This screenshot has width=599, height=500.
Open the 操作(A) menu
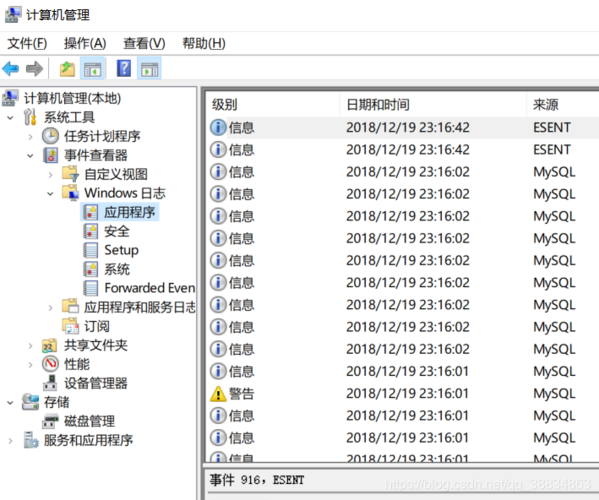[85, 43]
